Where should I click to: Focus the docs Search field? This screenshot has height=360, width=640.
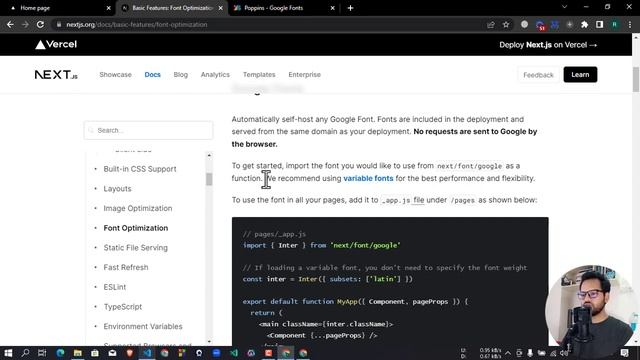(x=149, y=131)
